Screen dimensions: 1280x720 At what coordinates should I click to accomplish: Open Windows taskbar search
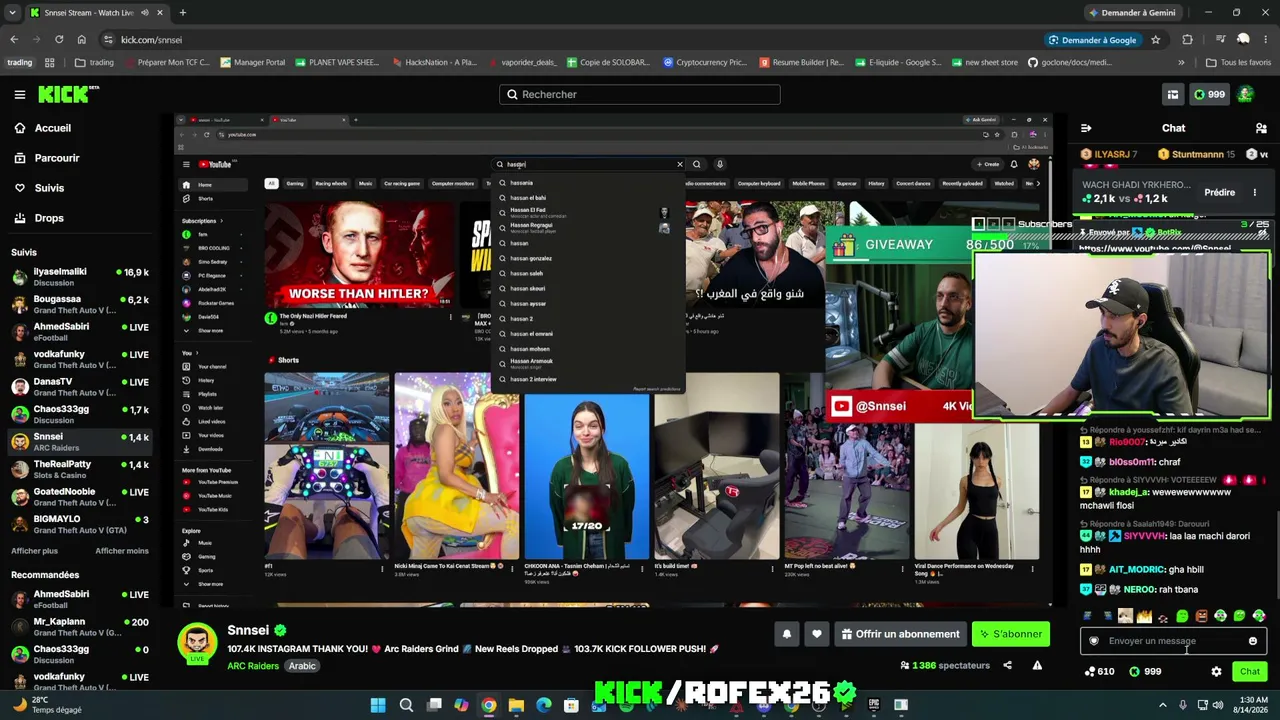(x=406, y=705)
